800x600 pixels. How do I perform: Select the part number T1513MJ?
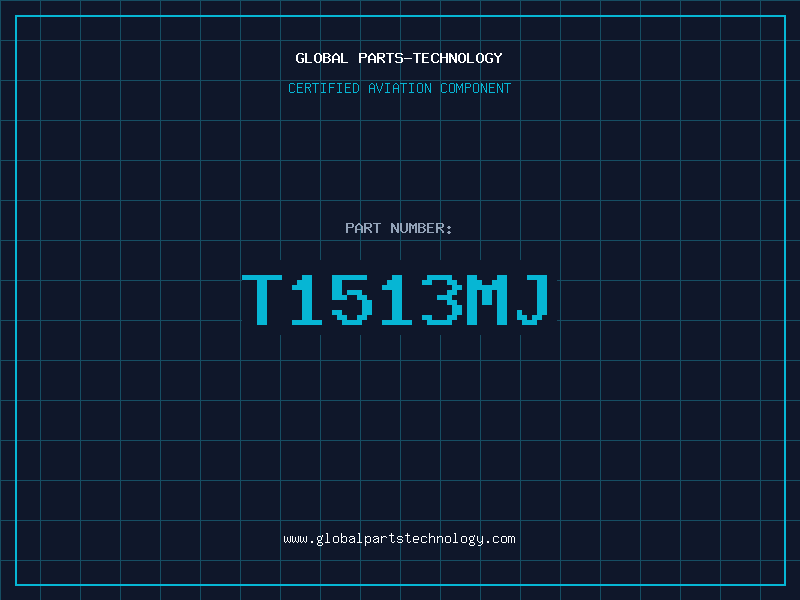(395, 299)
